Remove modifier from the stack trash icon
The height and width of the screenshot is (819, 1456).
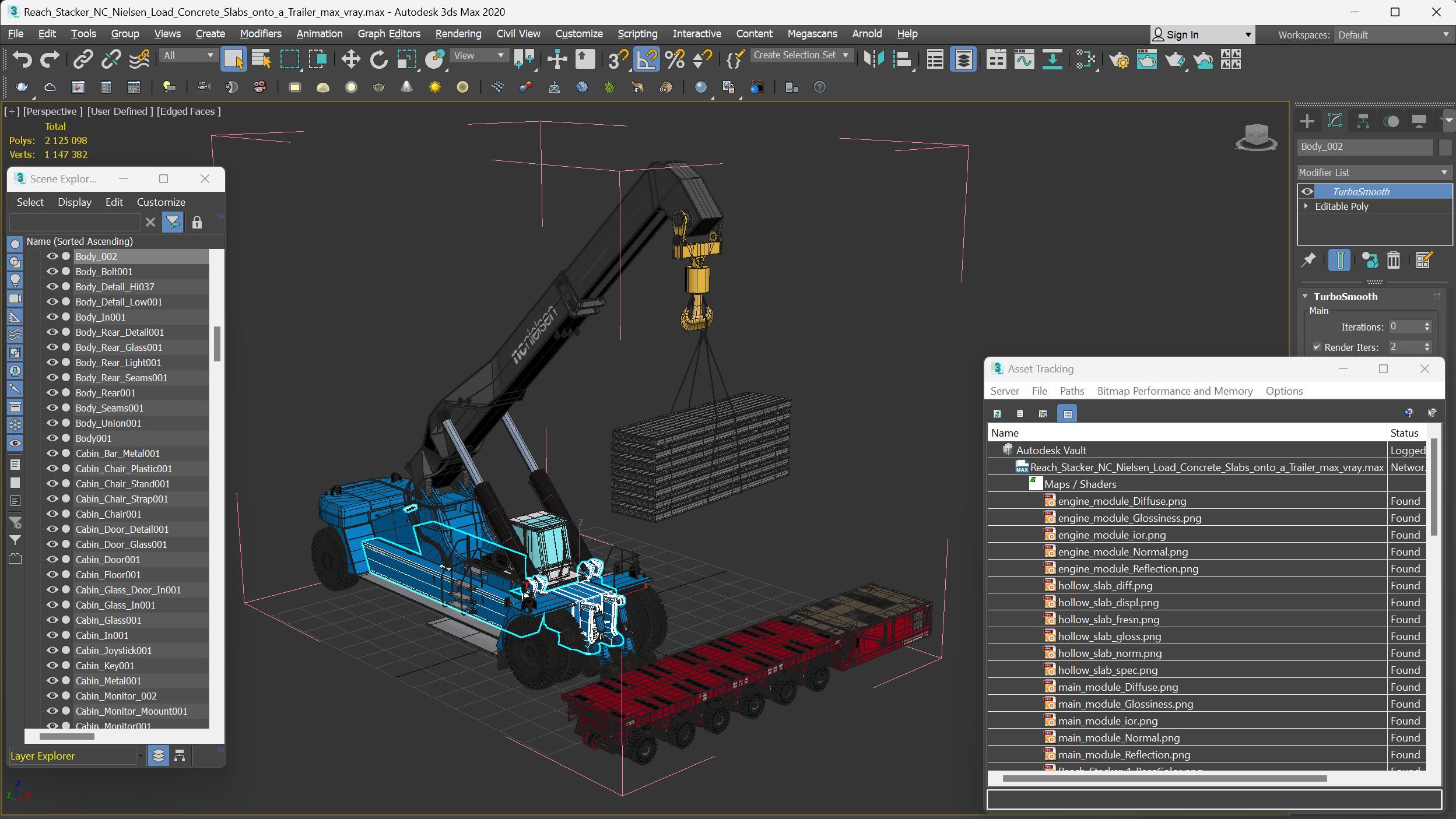(x=1393, y=260)
